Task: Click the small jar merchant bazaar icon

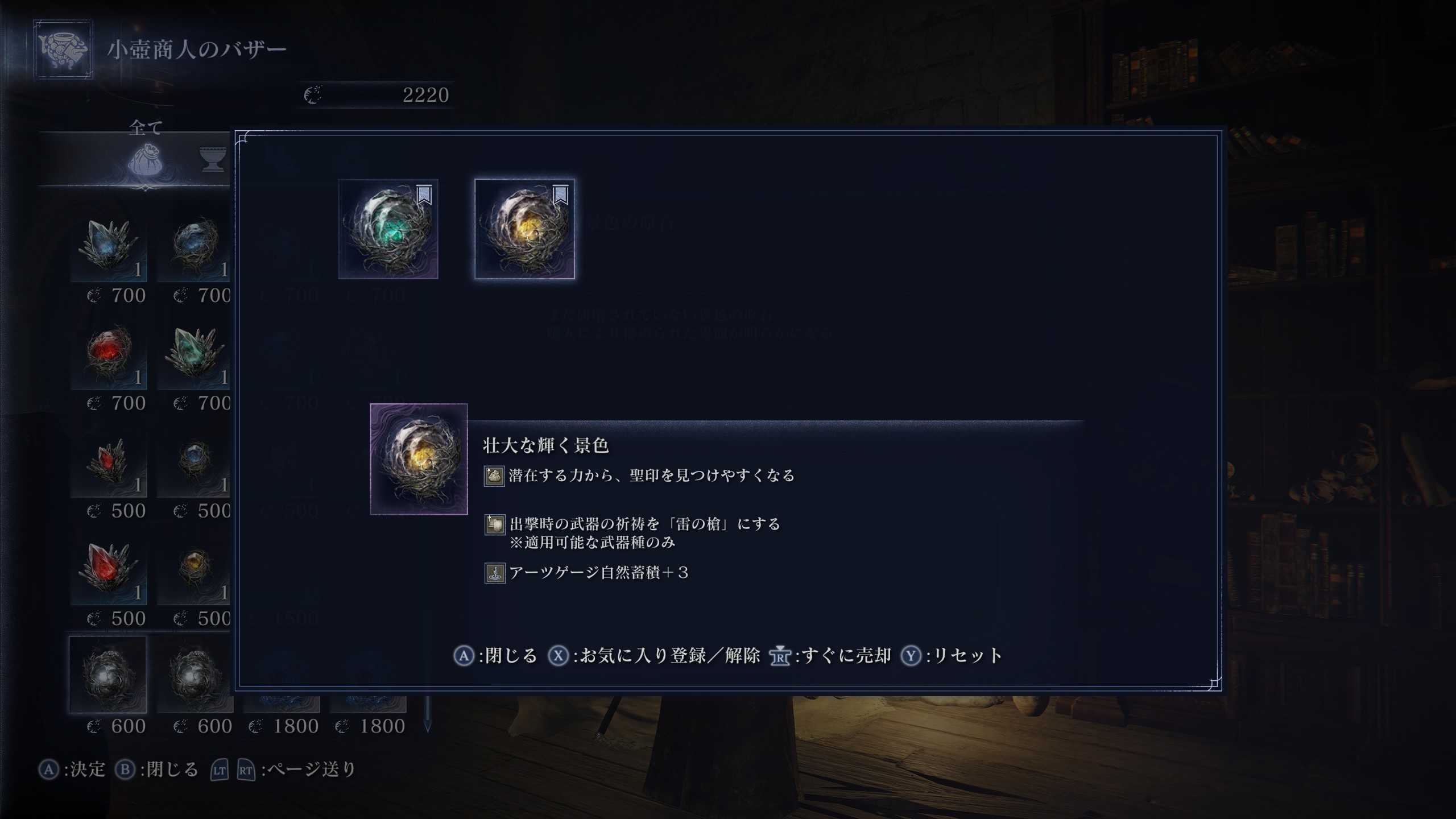Action: (x=63, y=49)
